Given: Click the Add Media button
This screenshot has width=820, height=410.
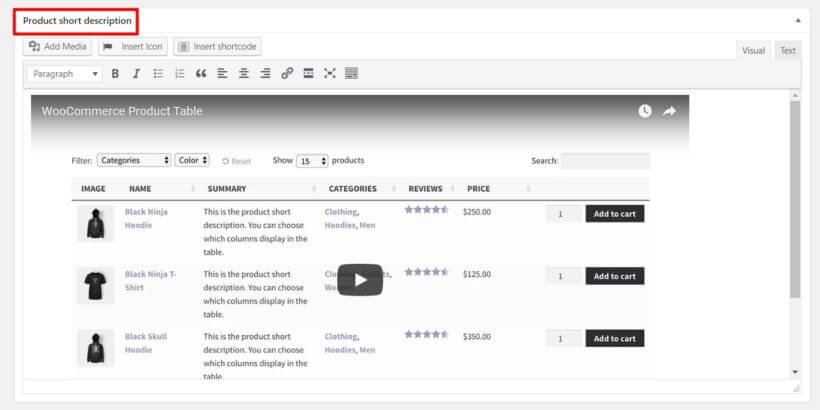Looking at the screenshot, I should [58, 47].
